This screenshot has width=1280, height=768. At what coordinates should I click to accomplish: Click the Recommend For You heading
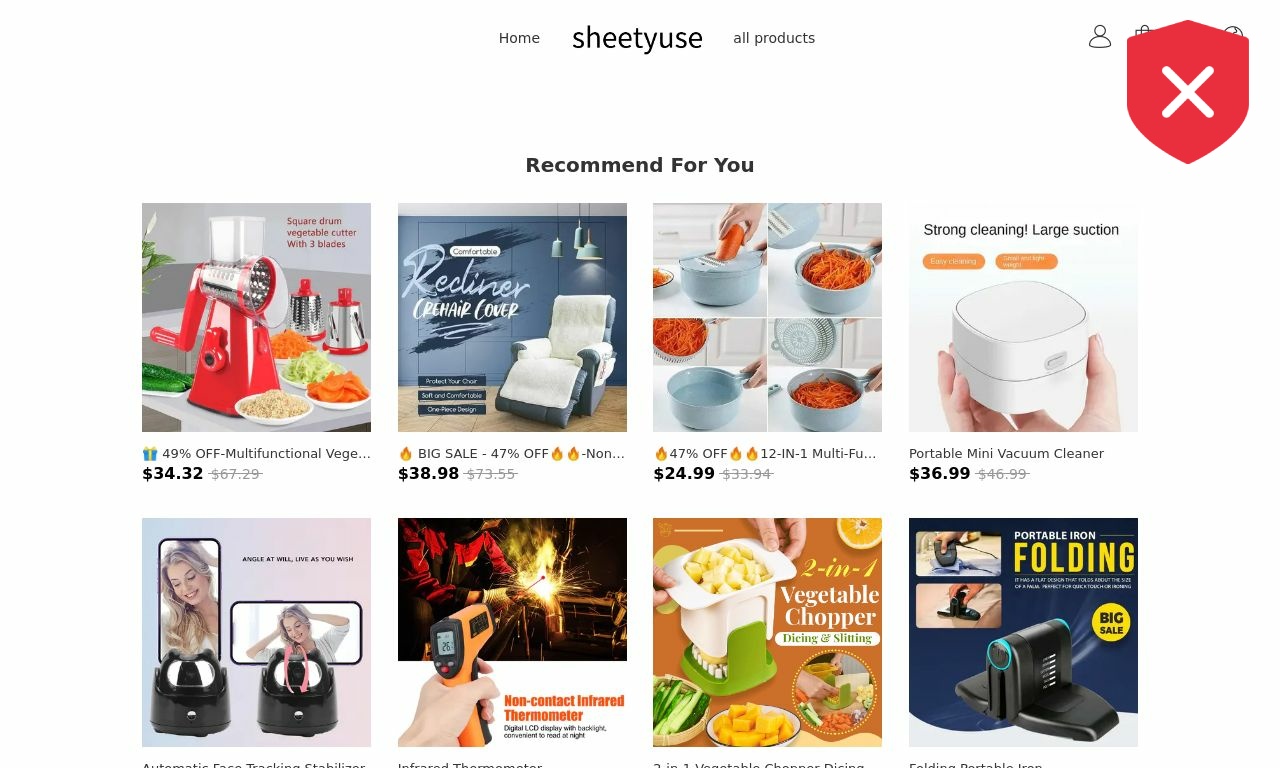[x=640, y=165]
